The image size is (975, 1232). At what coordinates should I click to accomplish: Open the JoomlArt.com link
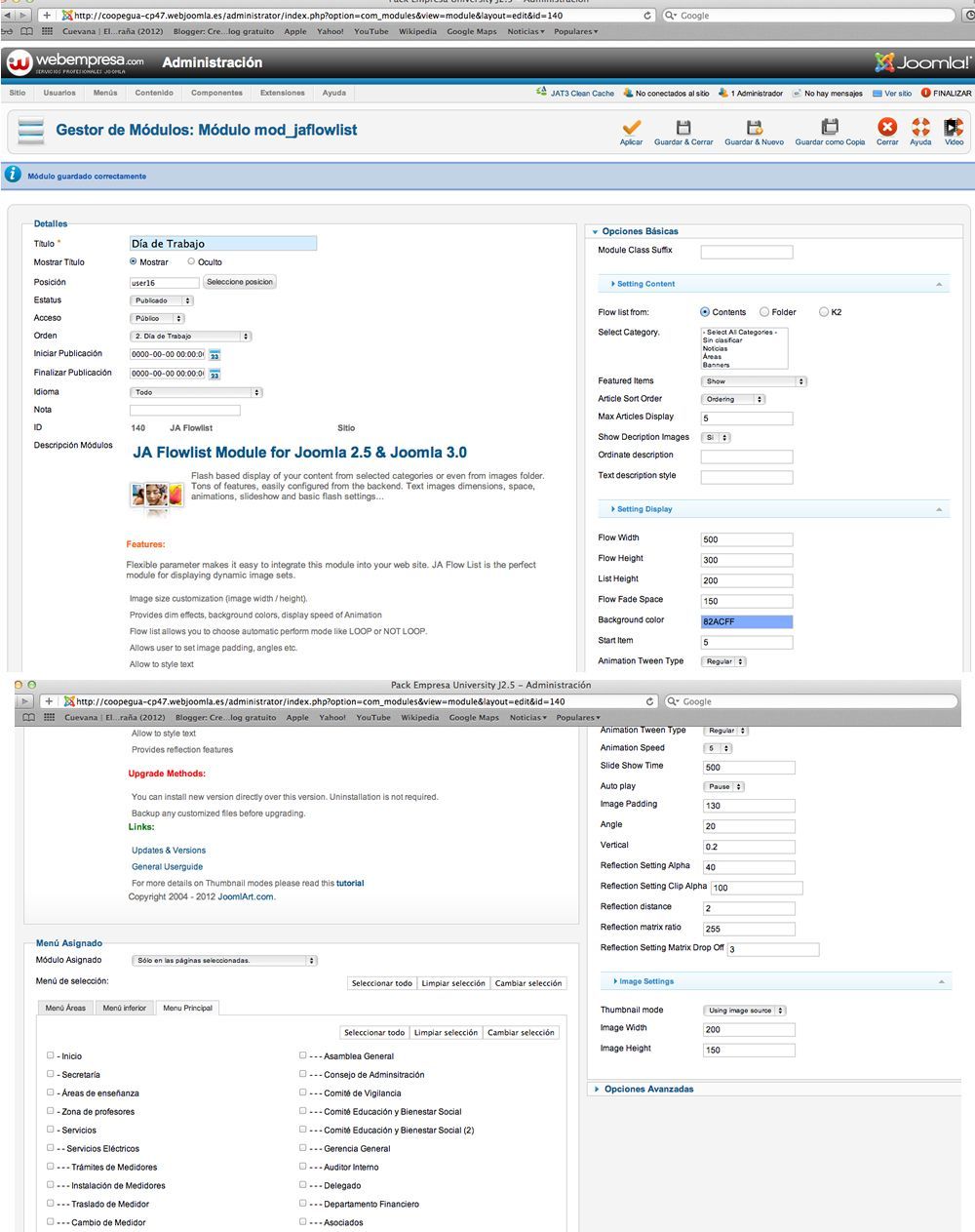click(246, 896)
